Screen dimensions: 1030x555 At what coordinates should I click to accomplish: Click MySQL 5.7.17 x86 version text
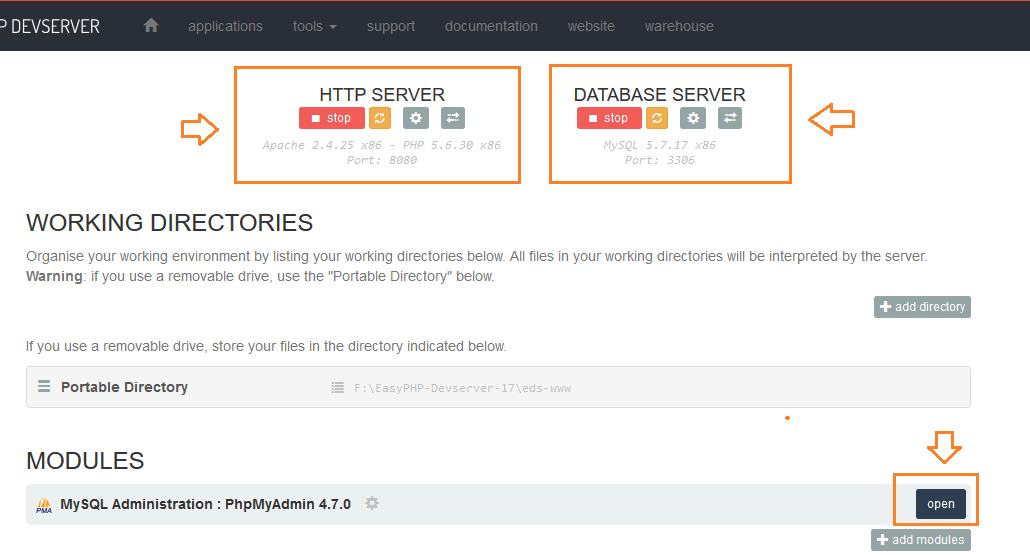click(x=660, y=145)
